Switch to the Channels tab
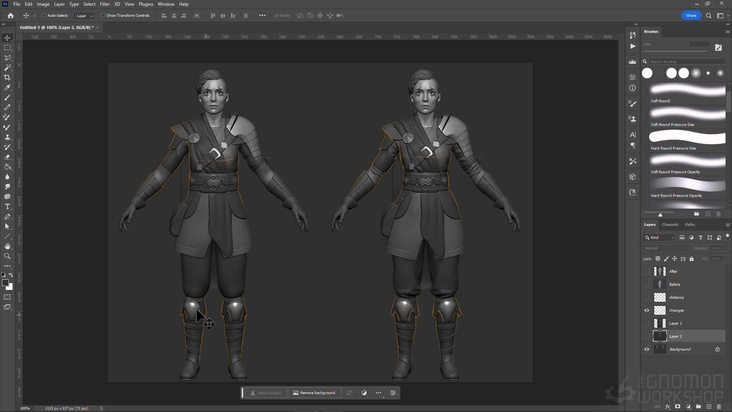The image size is (732, 412). pyautogui.click(x=670, y=224)
